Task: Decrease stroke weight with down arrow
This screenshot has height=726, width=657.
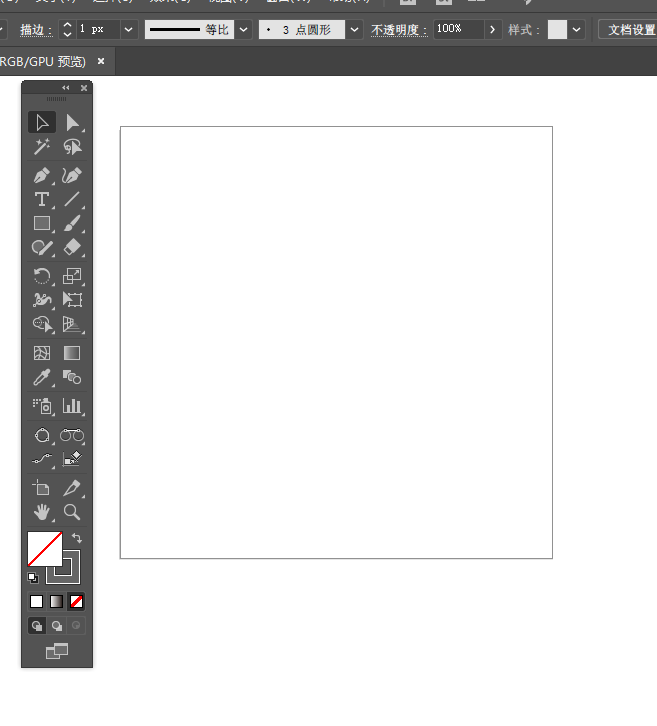Action: 67,34
